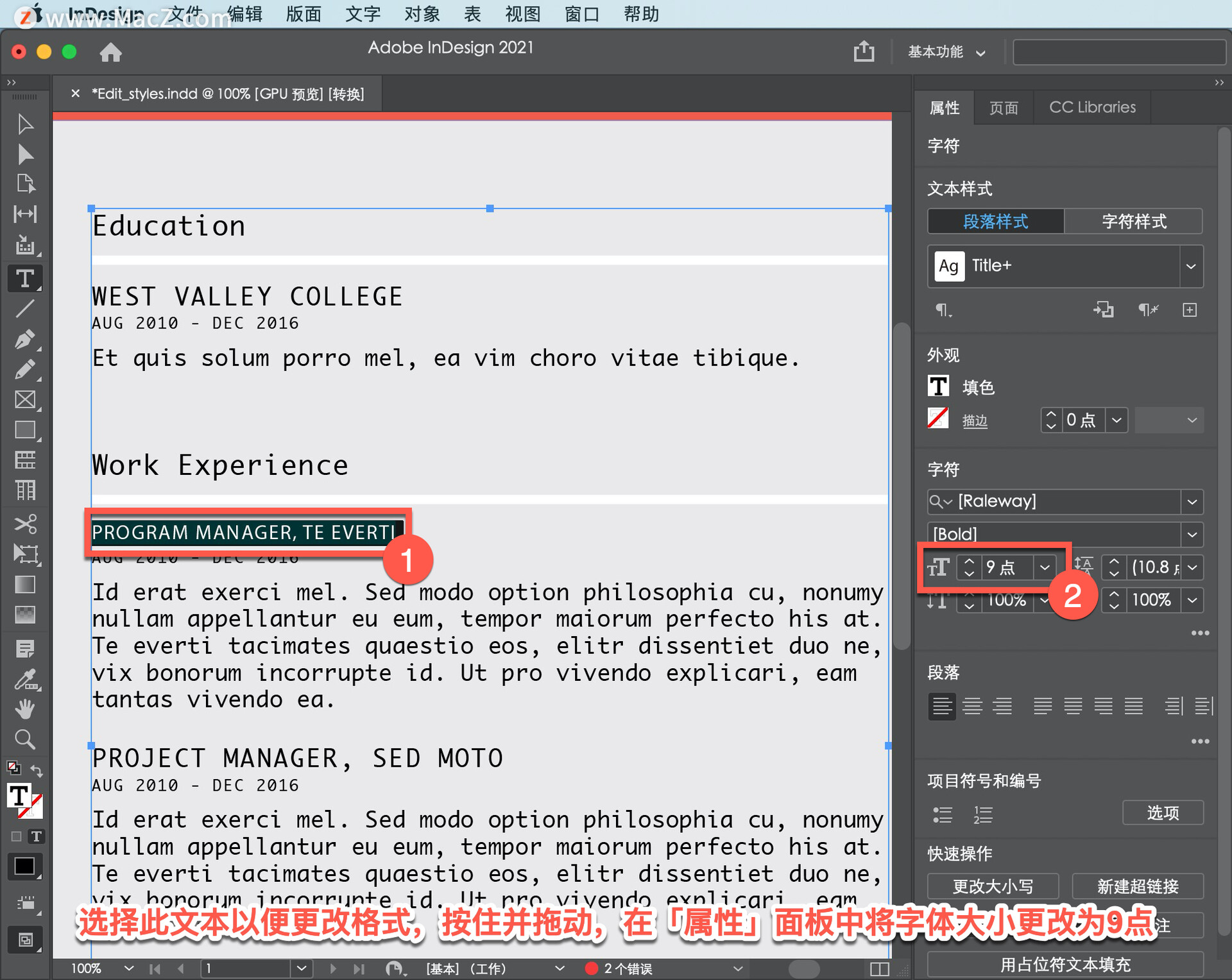Switch to 字符样式 in the text styles section

tap(1133, 221)
